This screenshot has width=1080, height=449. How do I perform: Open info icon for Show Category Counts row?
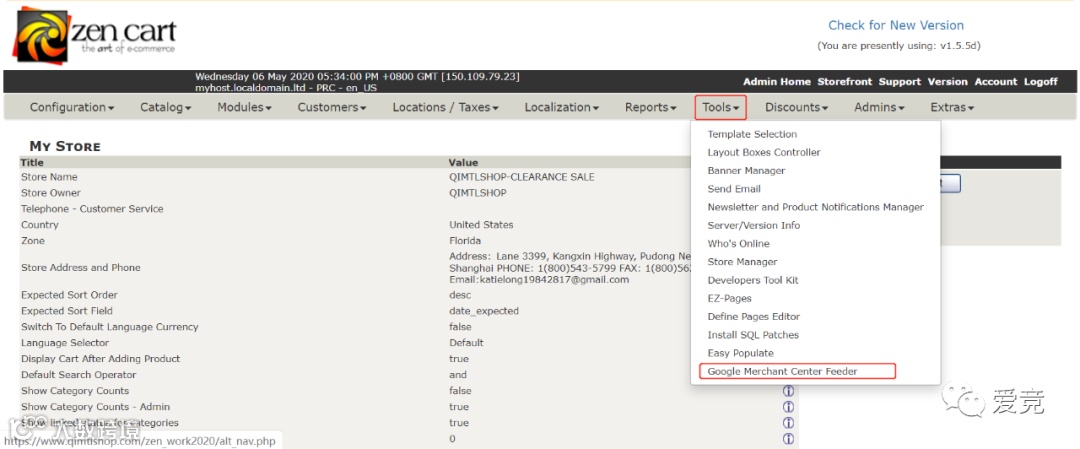pyautogui.click(x=788, y=390)
